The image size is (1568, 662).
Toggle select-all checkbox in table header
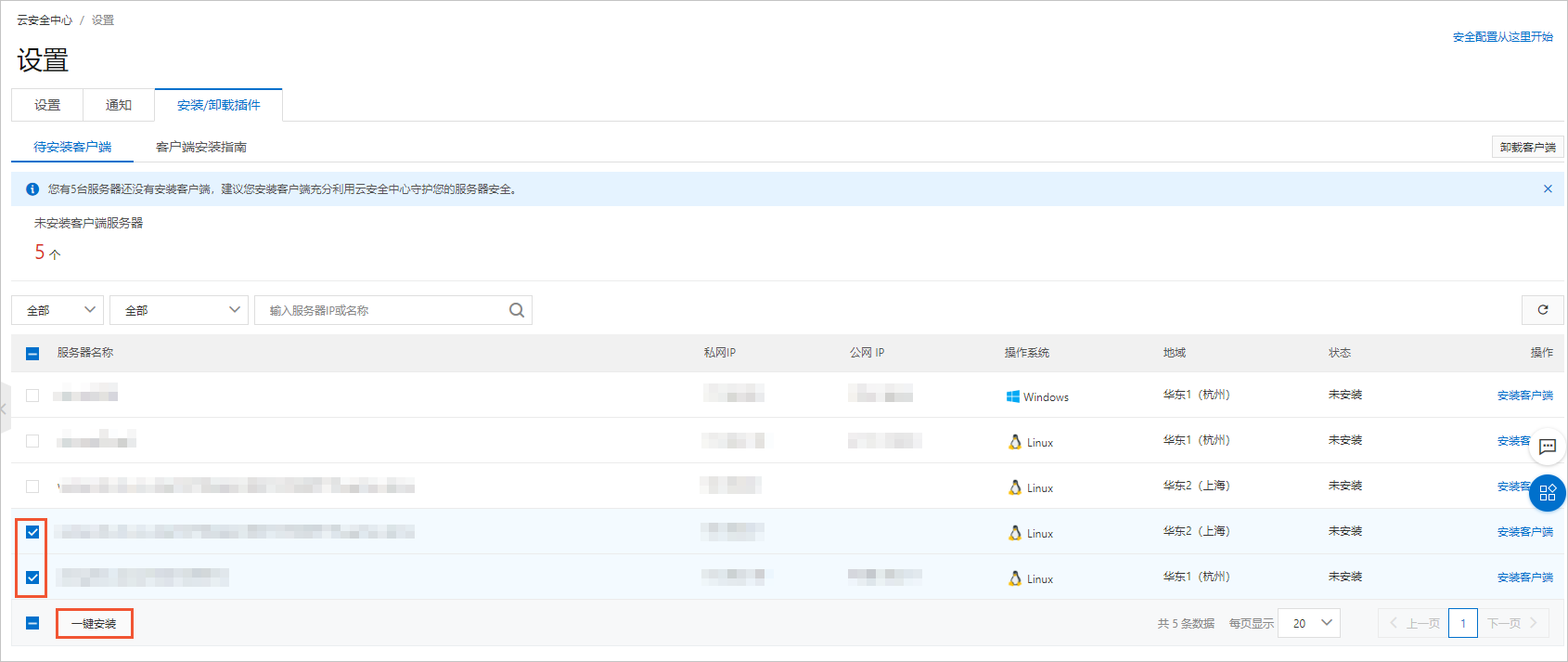coord(32,353)
